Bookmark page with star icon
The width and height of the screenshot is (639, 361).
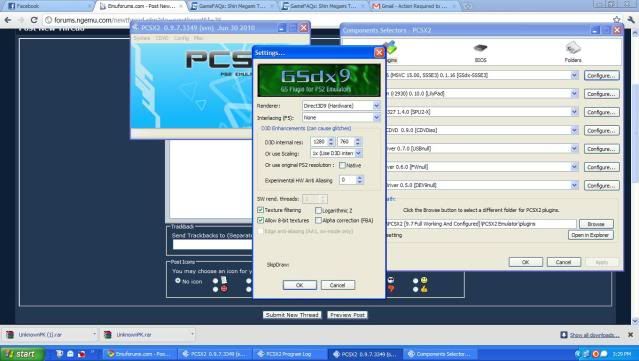point(616,20)
